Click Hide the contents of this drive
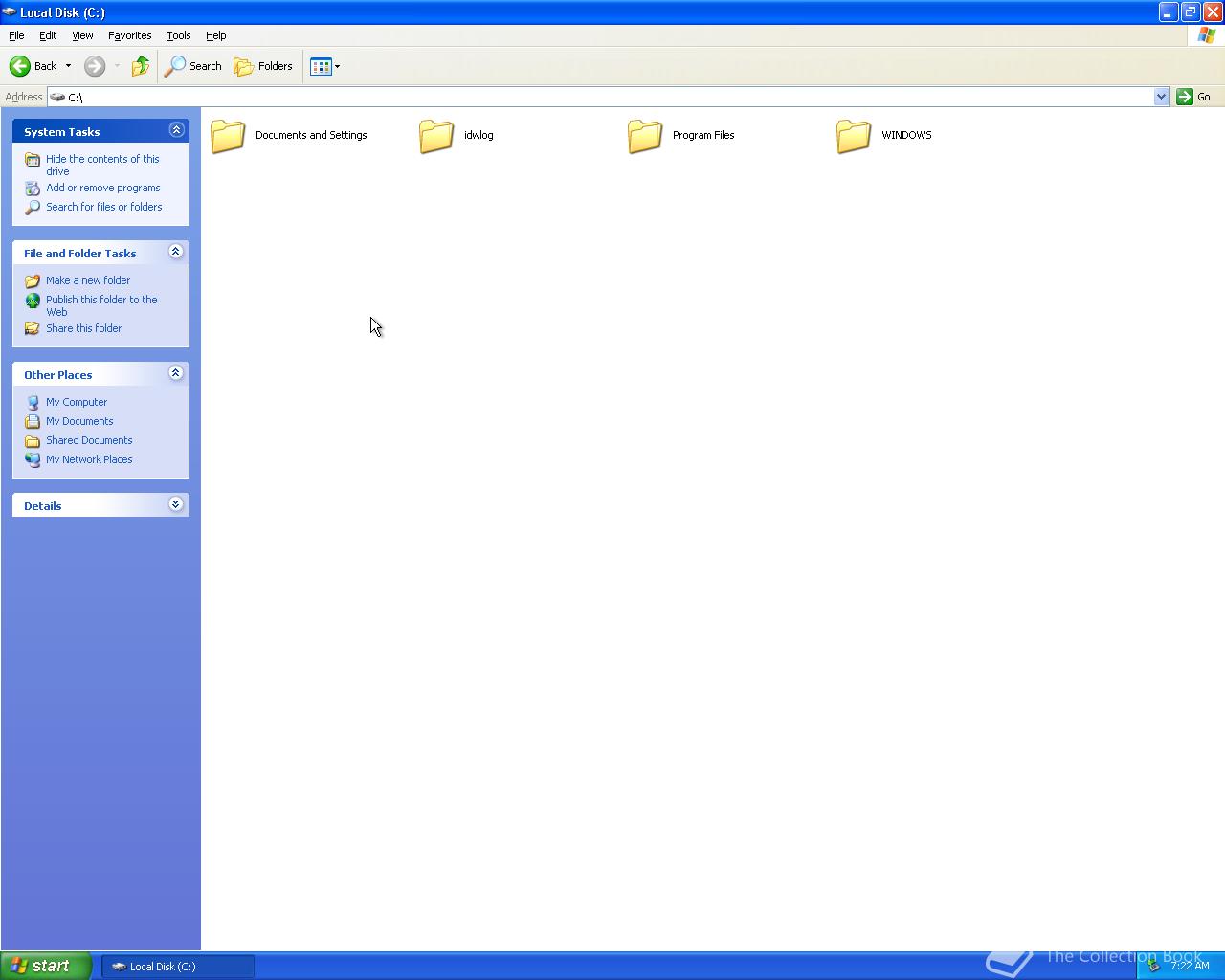1225x980 pixels. [x=102, y=166]
